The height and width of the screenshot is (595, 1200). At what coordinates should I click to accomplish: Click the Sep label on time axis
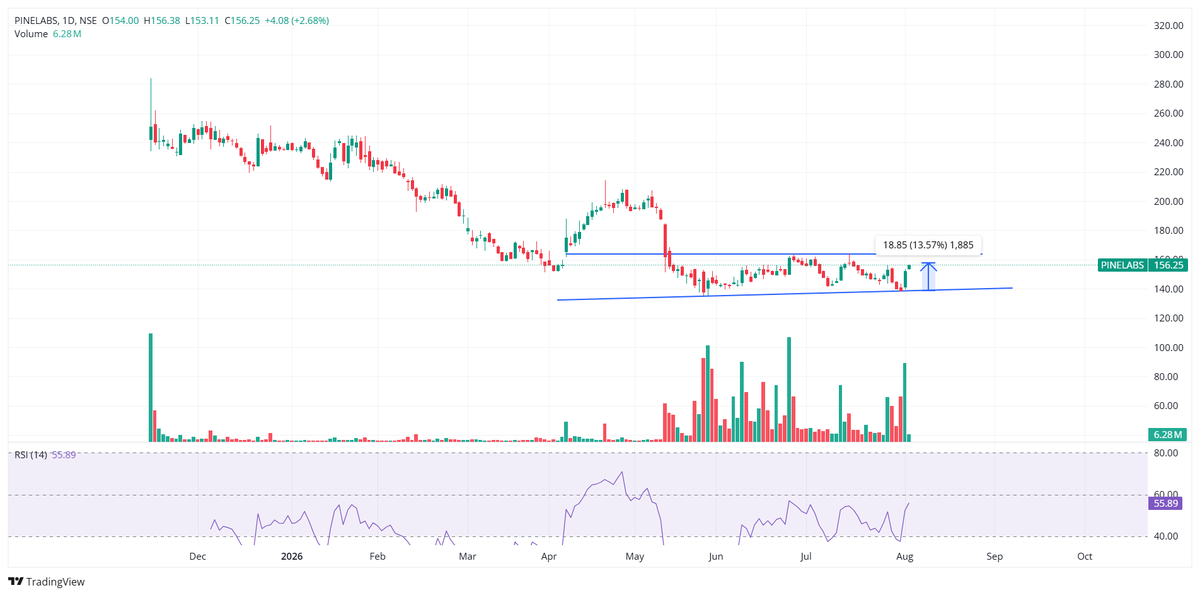[x=993, y=555]
